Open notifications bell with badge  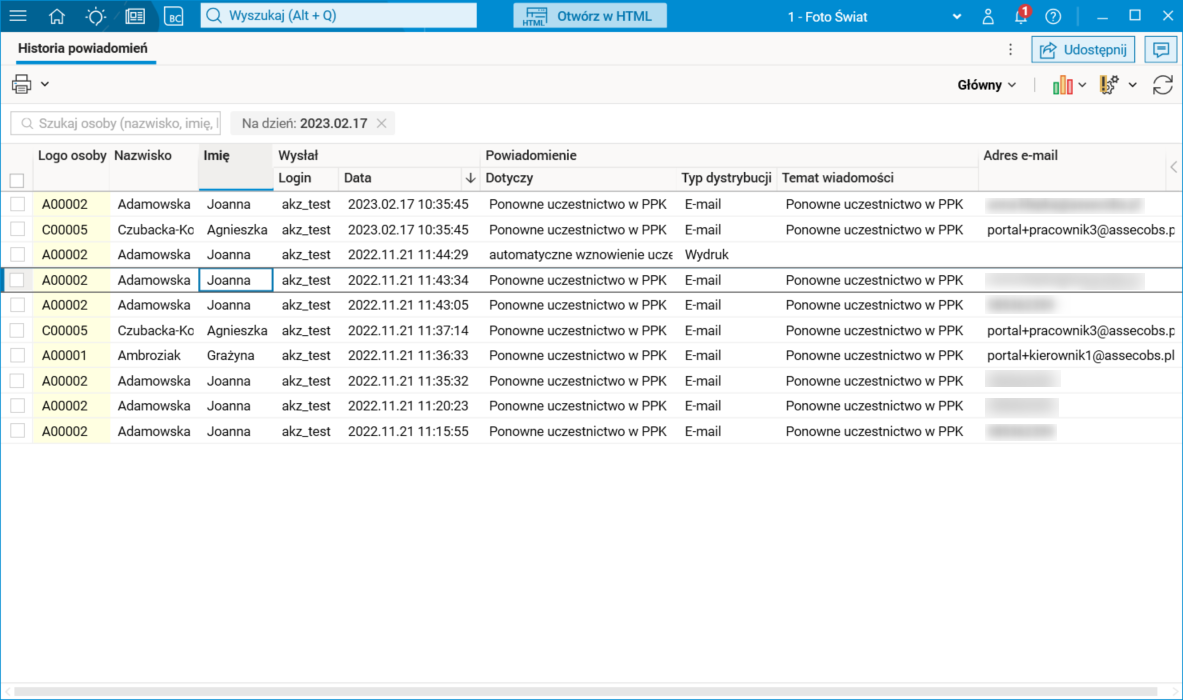1022,15
